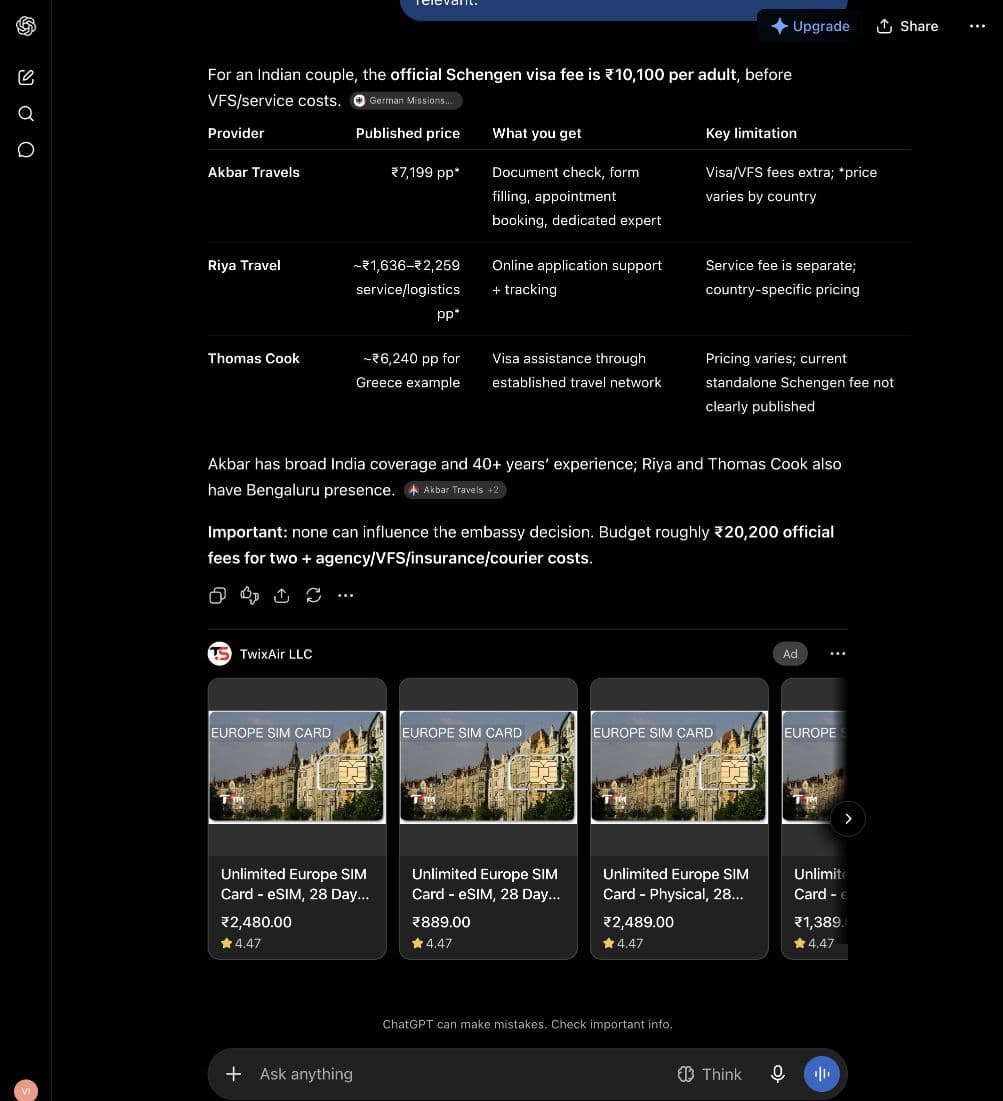Screen dimensions: 1003x1101
Task: Open the ₹889.00 Europe SIM card image
Action: pos(488,767)
